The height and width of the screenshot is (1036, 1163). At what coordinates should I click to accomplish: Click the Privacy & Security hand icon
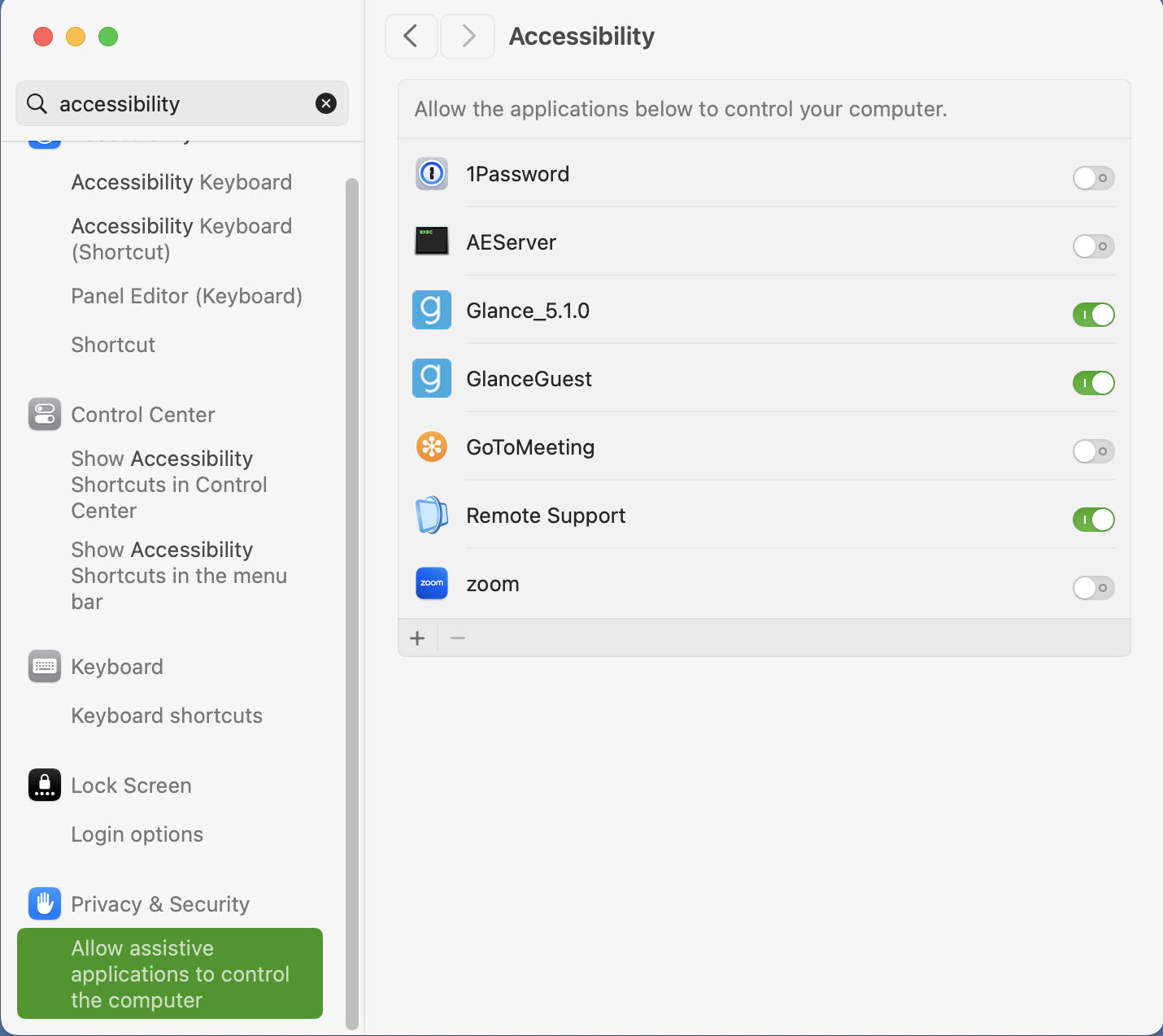pos(45,903)
